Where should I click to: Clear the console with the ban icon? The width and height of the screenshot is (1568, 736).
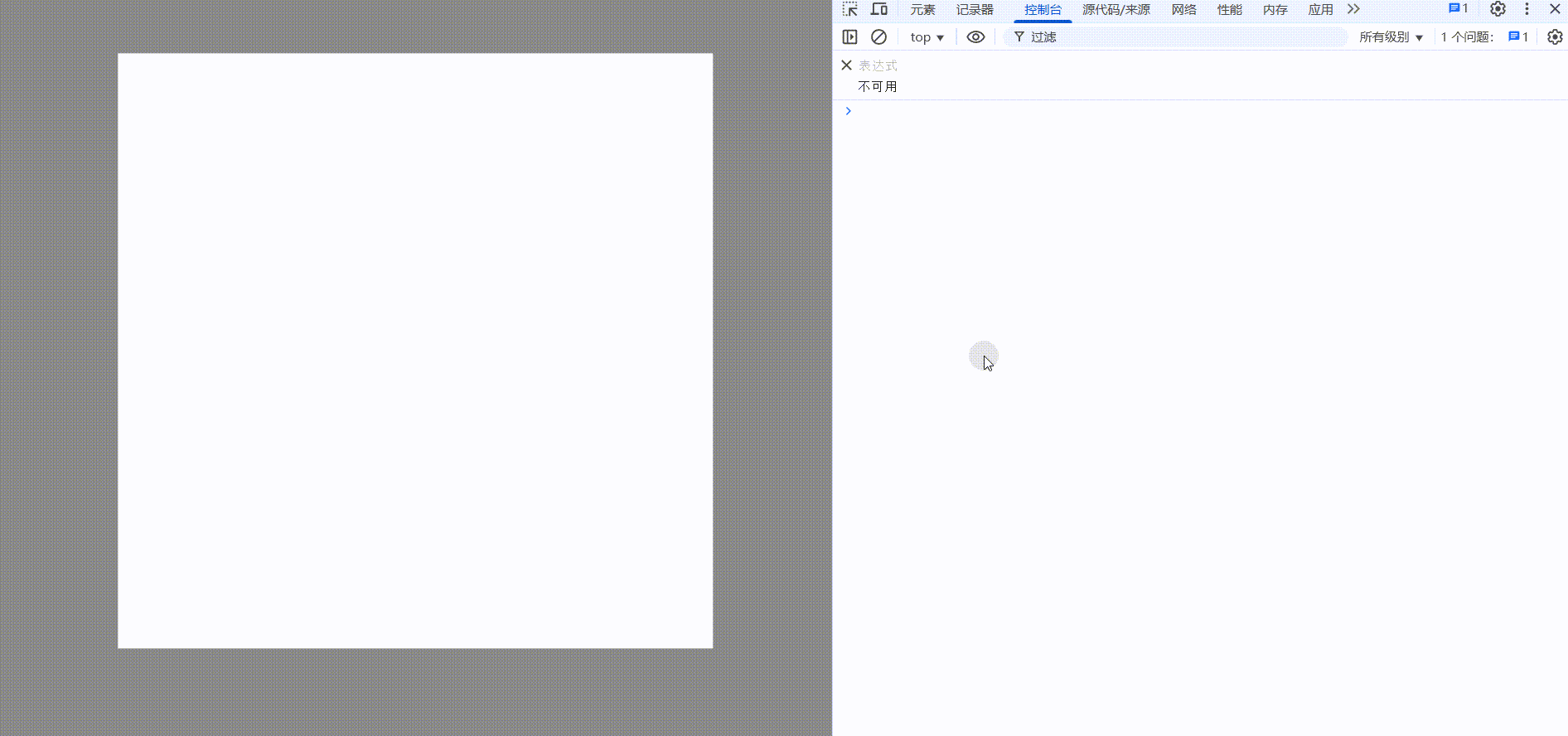coord(878,36)
